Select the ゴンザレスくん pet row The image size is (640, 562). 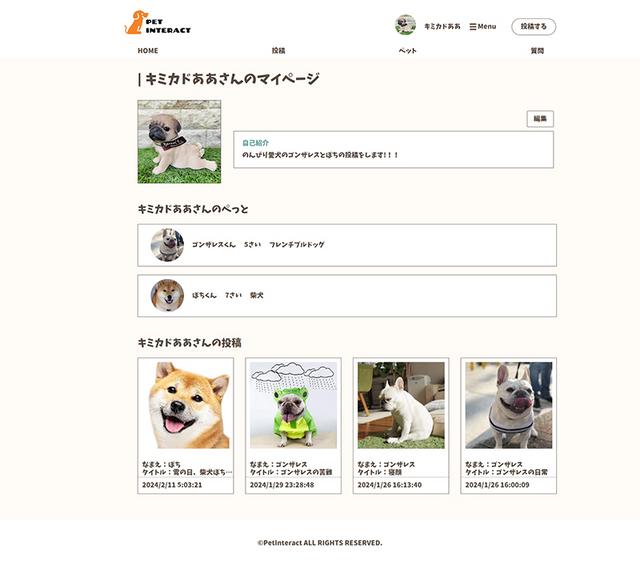point(347,245)
